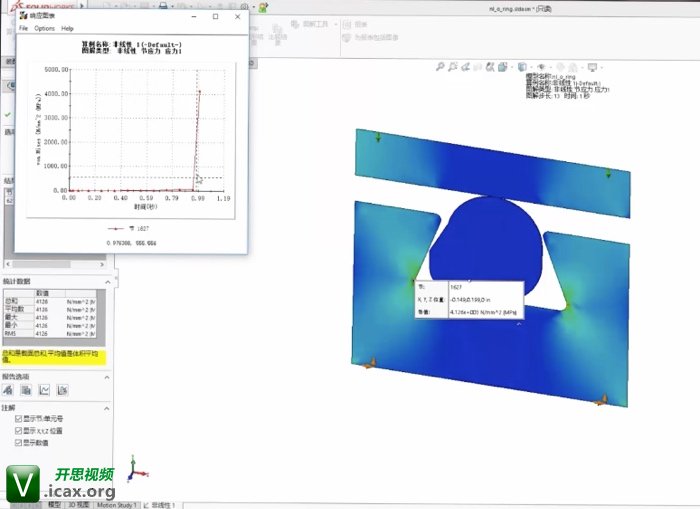Click the data point peak on graph
Image resolution: width=700 pixels, height=509 pixels.
coord(199,92)
